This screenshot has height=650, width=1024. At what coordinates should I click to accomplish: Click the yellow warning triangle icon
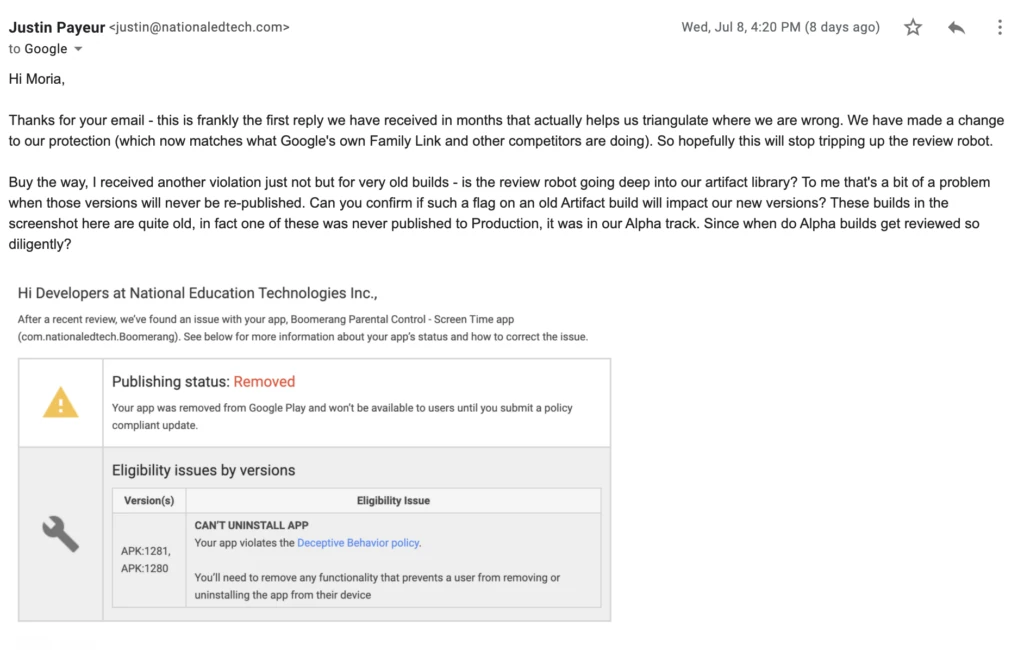coord(60,403)
